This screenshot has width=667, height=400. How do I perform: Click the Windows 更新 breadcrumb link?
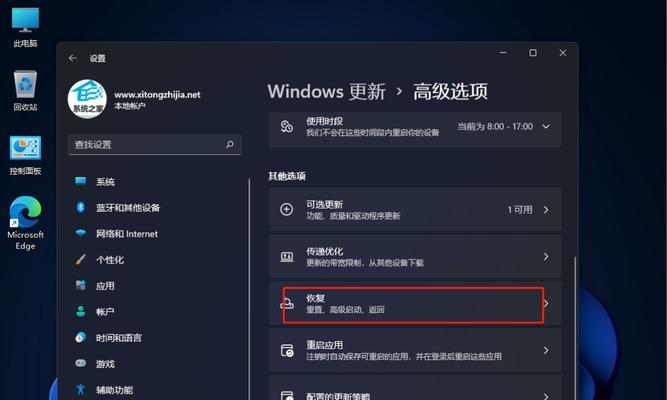327,91
